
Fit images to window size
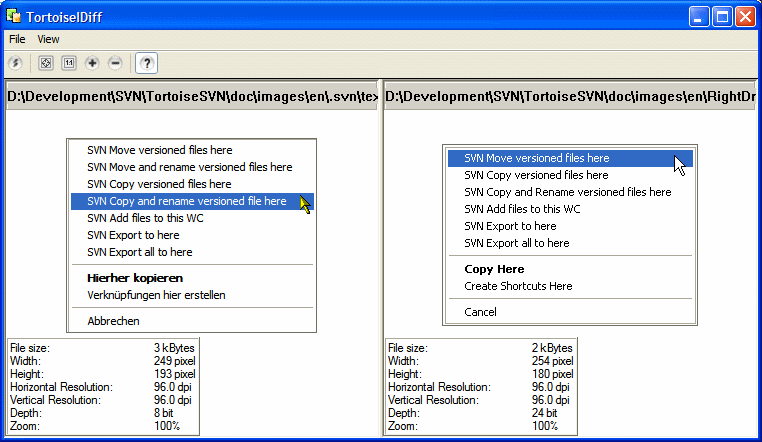click(x=45, y=63)
